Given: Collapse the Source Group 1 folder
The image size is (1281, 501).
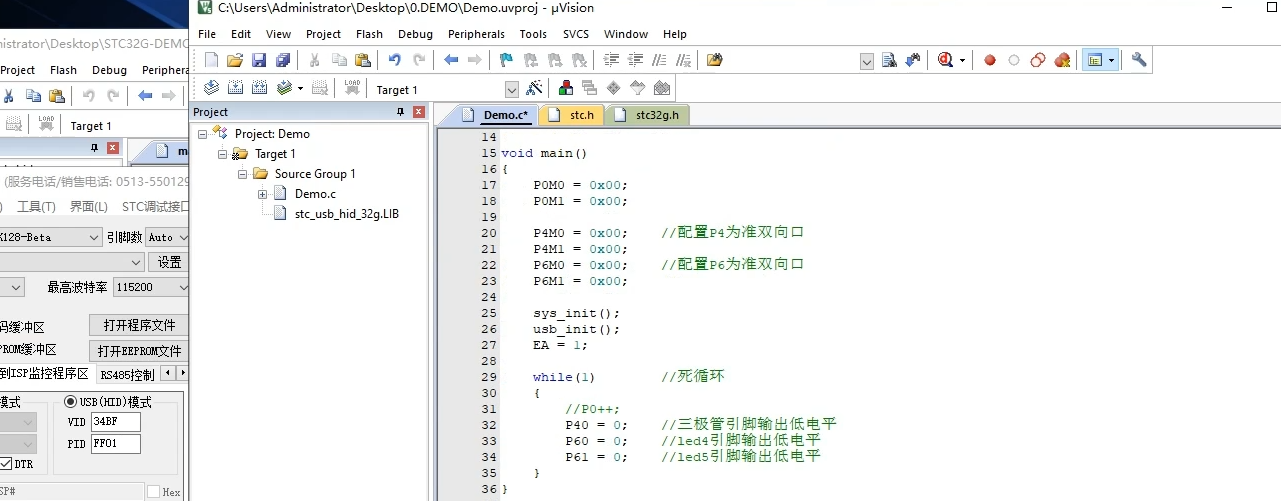Looking at the screenshot, I should pyautogui.click(x=243, y=174).
